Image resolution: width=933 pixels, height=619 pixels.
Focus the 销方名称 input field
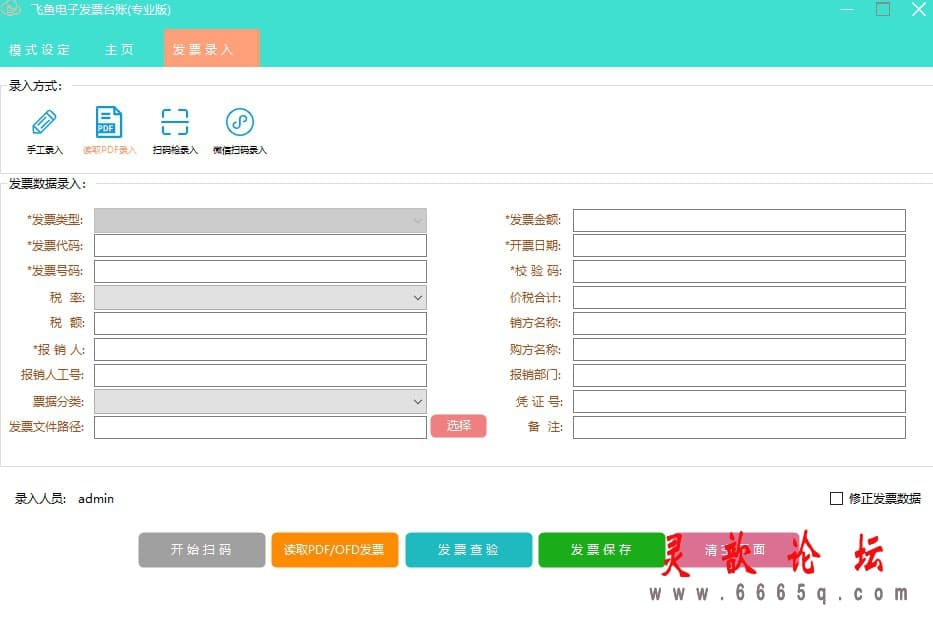tap(739, 323)
